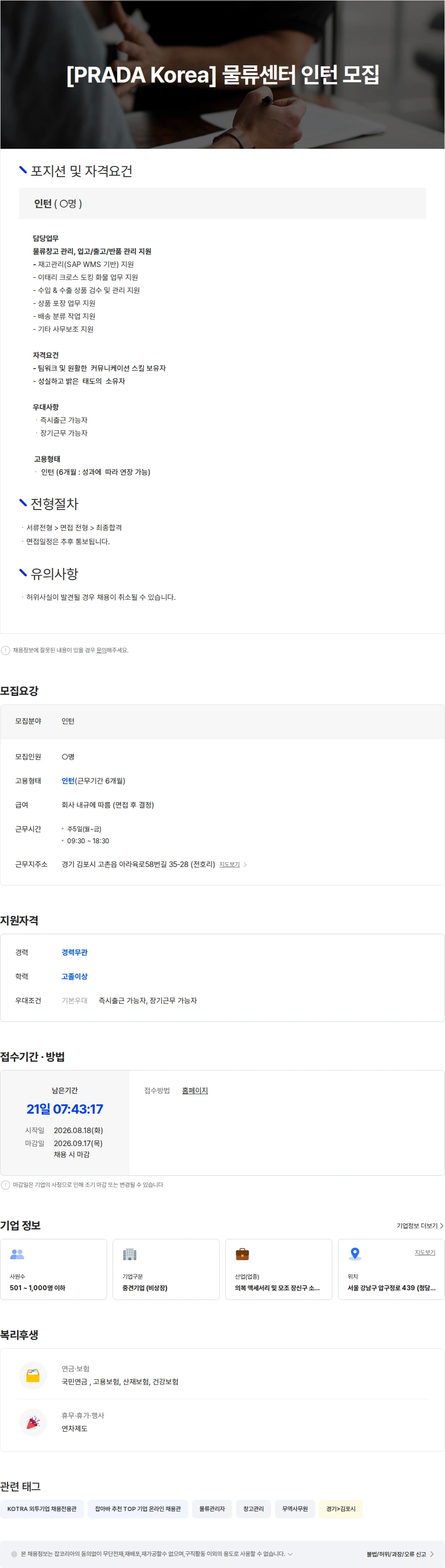Click 경력무관 experience value
This screenshot has width=445, height=1568.
[74, 952]
